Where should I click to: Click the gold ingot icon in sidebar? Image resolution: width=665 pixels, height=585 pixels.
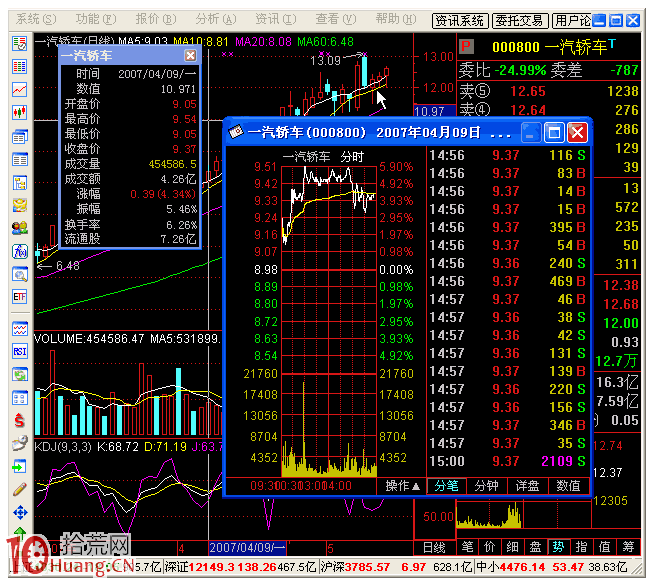20,206
